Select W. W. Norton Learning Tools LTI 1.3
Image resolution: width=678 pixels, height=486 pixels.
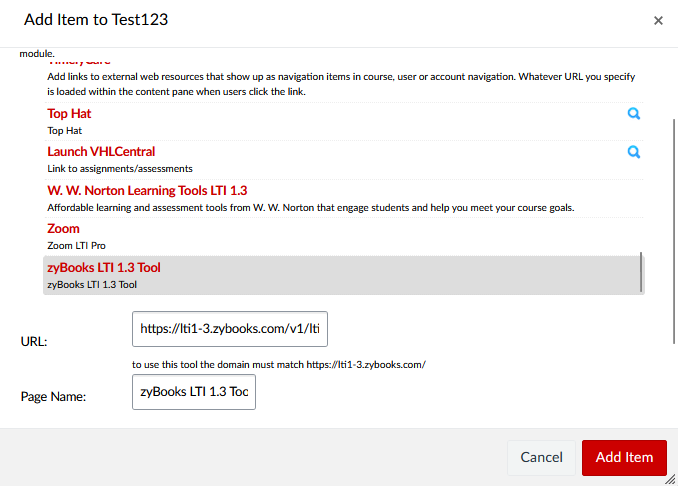coord(147,190)
